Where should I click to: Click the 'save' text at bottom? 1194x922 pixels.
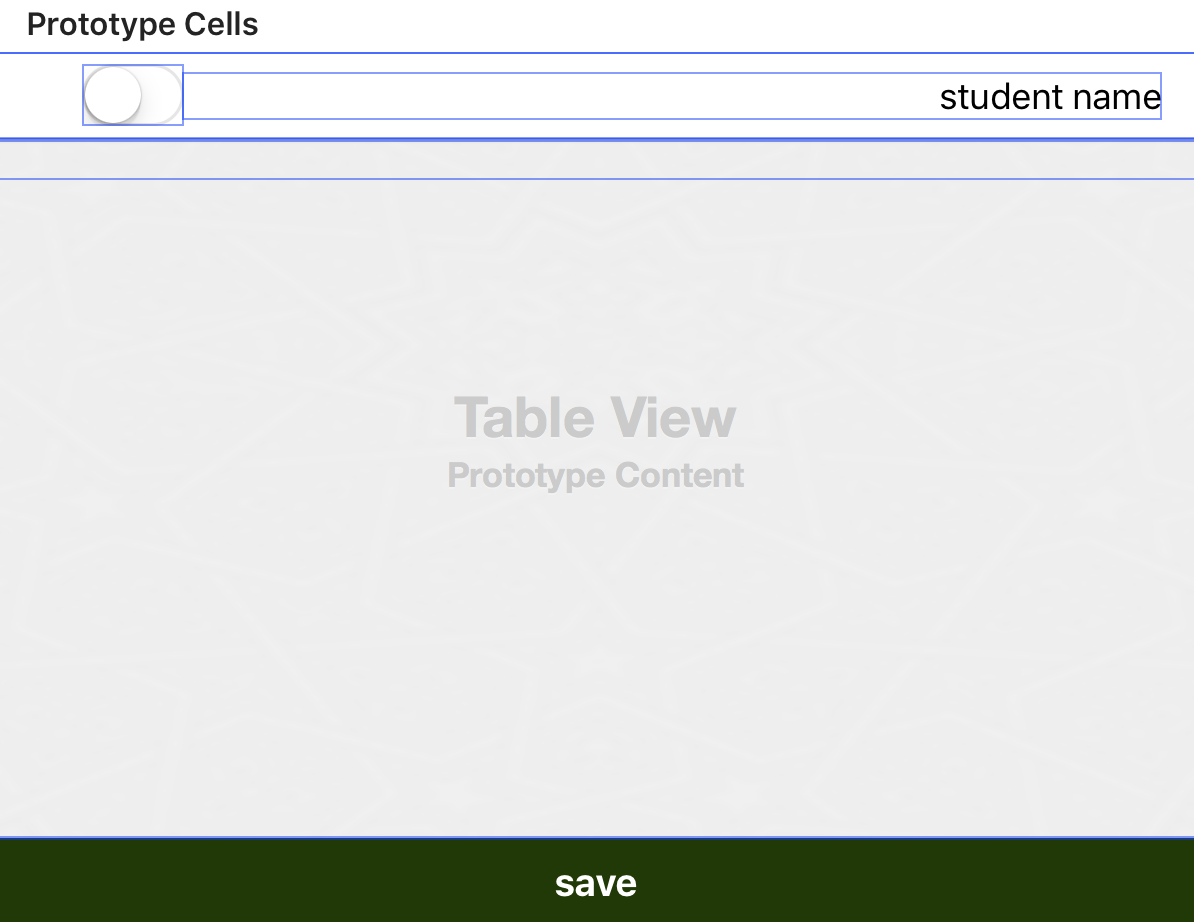[596, 882]
